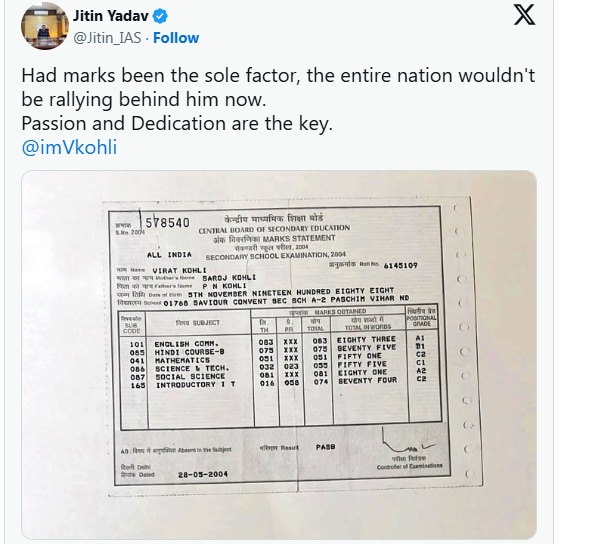The image size is (594, 544).
Task: Click the date 28-05-2004 on the certificate
Action: click(x=203, y=474)
